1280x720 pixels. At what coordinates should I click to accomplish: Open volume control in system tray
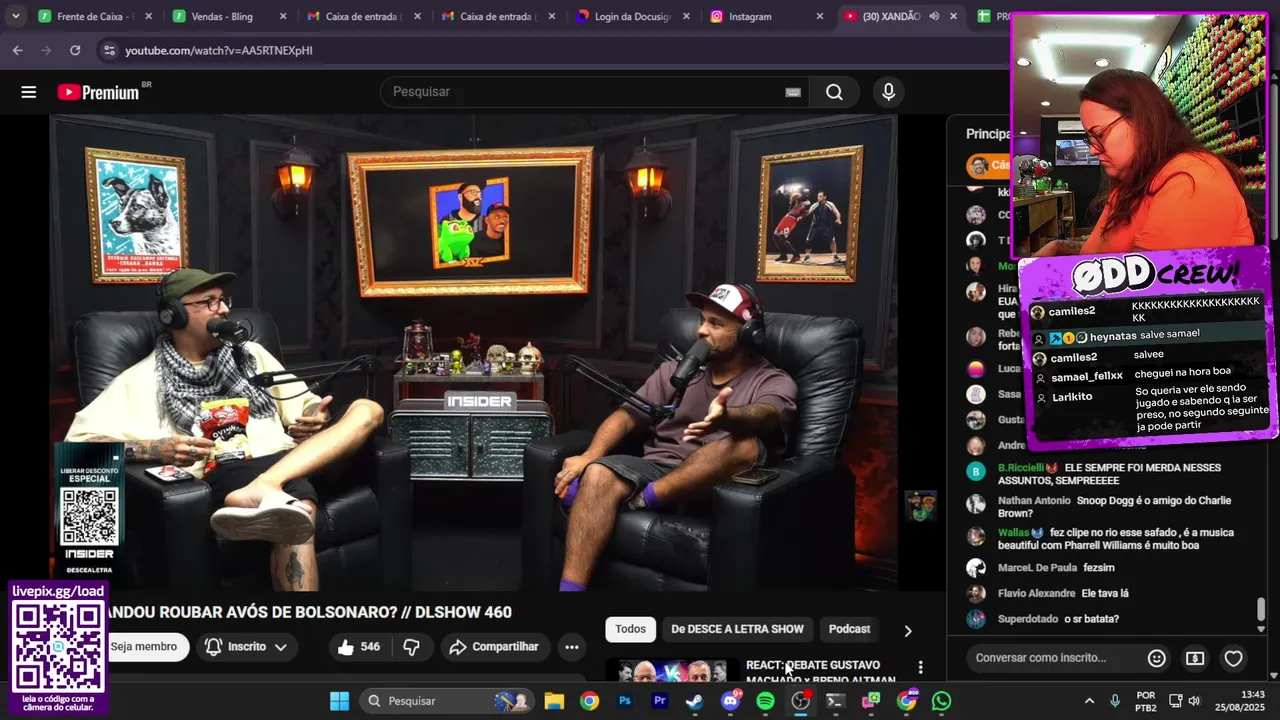click(1194, 701)
